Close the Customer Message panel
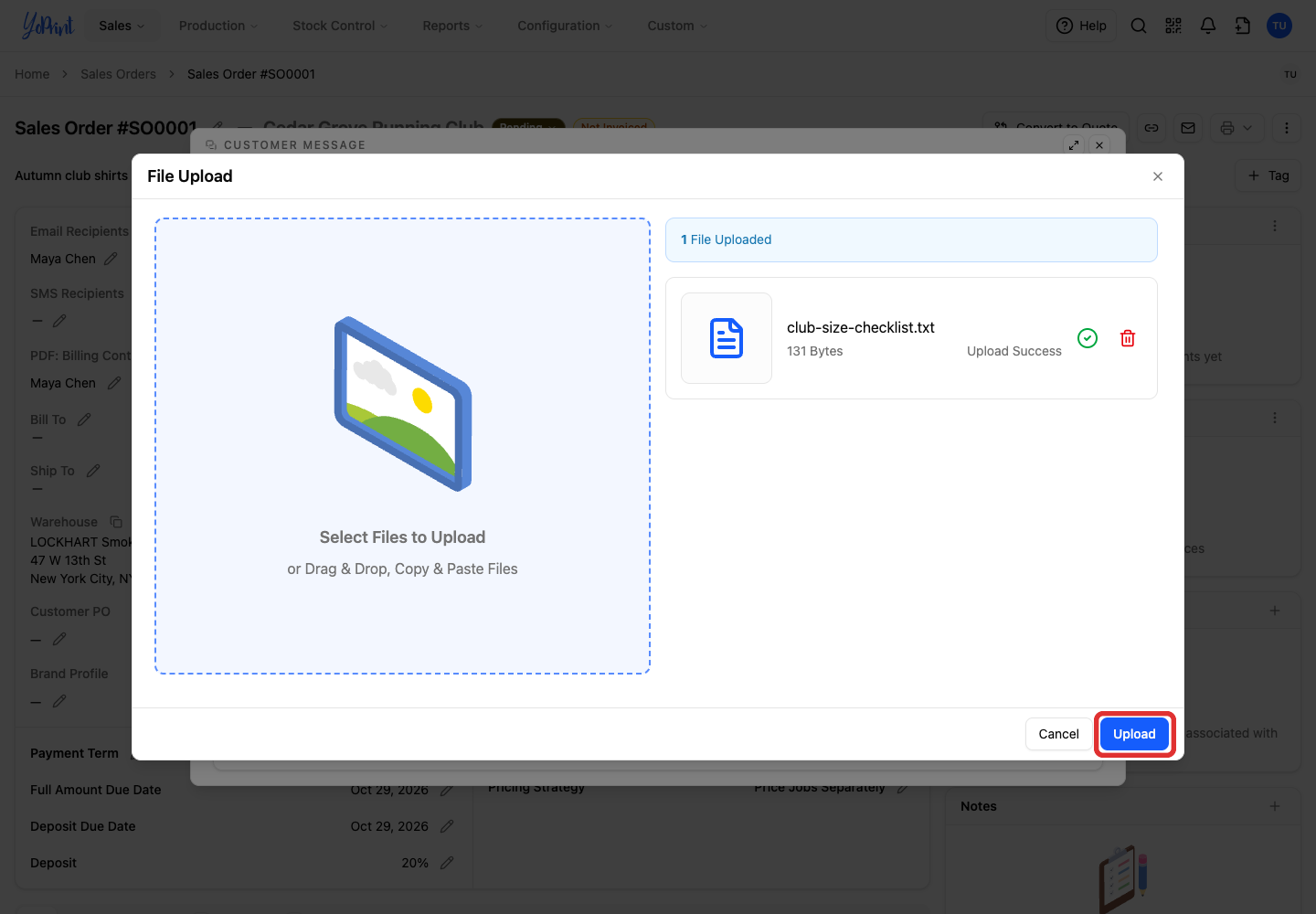The image size is (1316, 914). pos(1099,145)
